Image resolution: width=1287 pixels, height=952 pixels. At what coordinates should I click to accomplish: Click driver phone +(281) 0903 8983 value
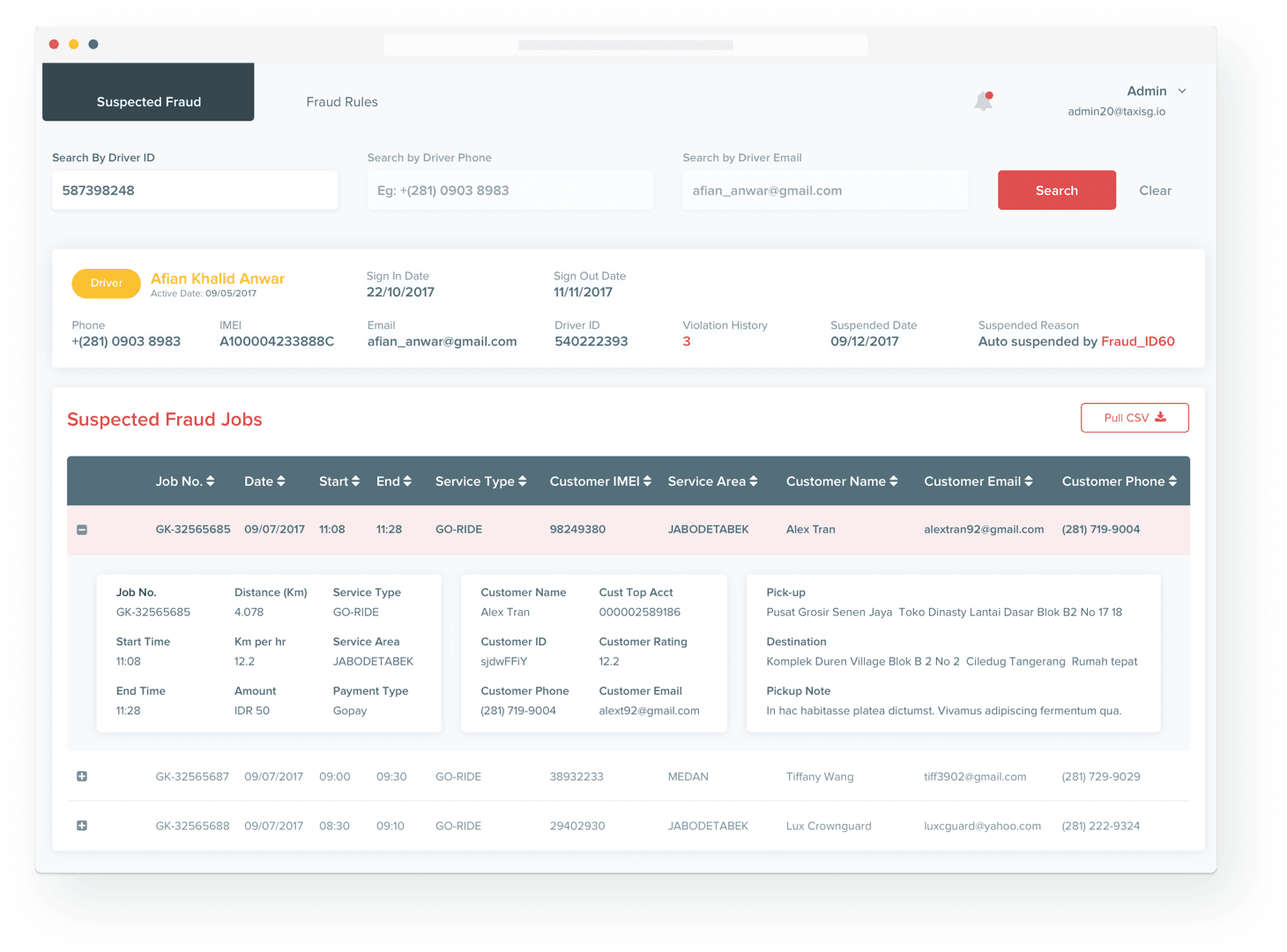click(x=126, y=342)
